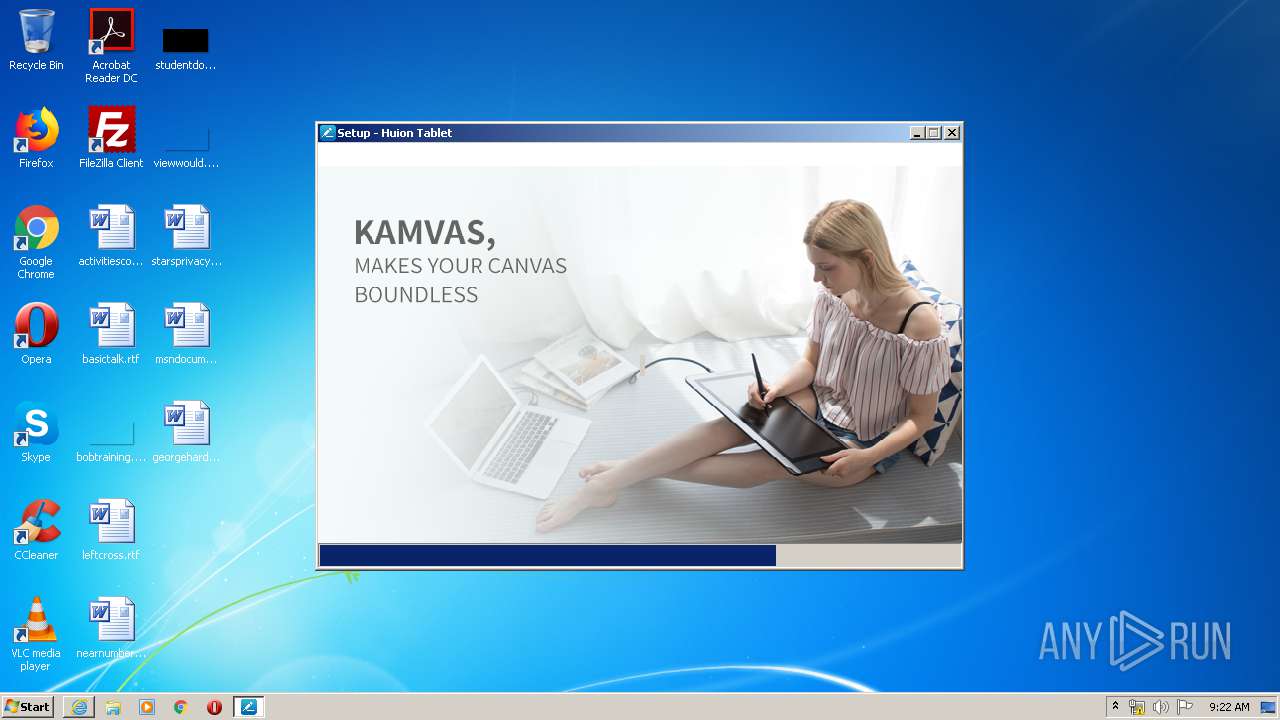1280x720 pixels.
Task: Select the basictalk.rtf document
Action: [x=111, y=334]
